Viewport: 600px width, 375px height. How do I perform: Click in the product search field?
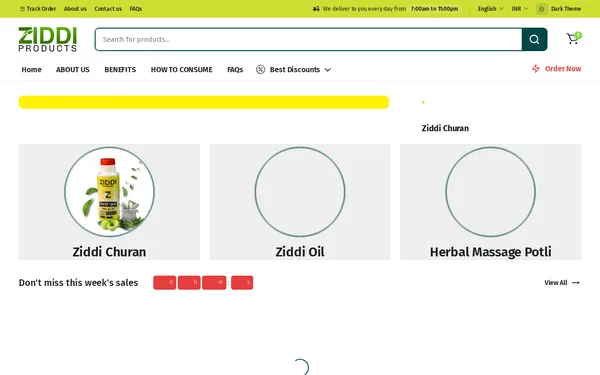click(x=308, y=39)
